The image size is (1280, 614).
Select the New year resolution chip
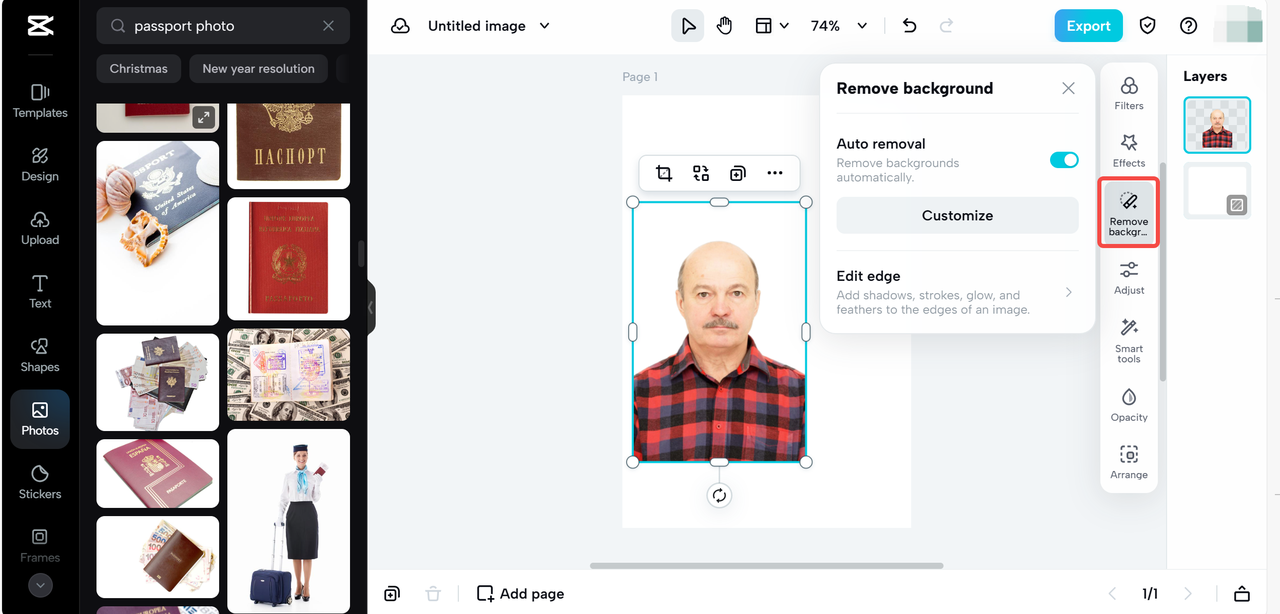tap(258, 69)
